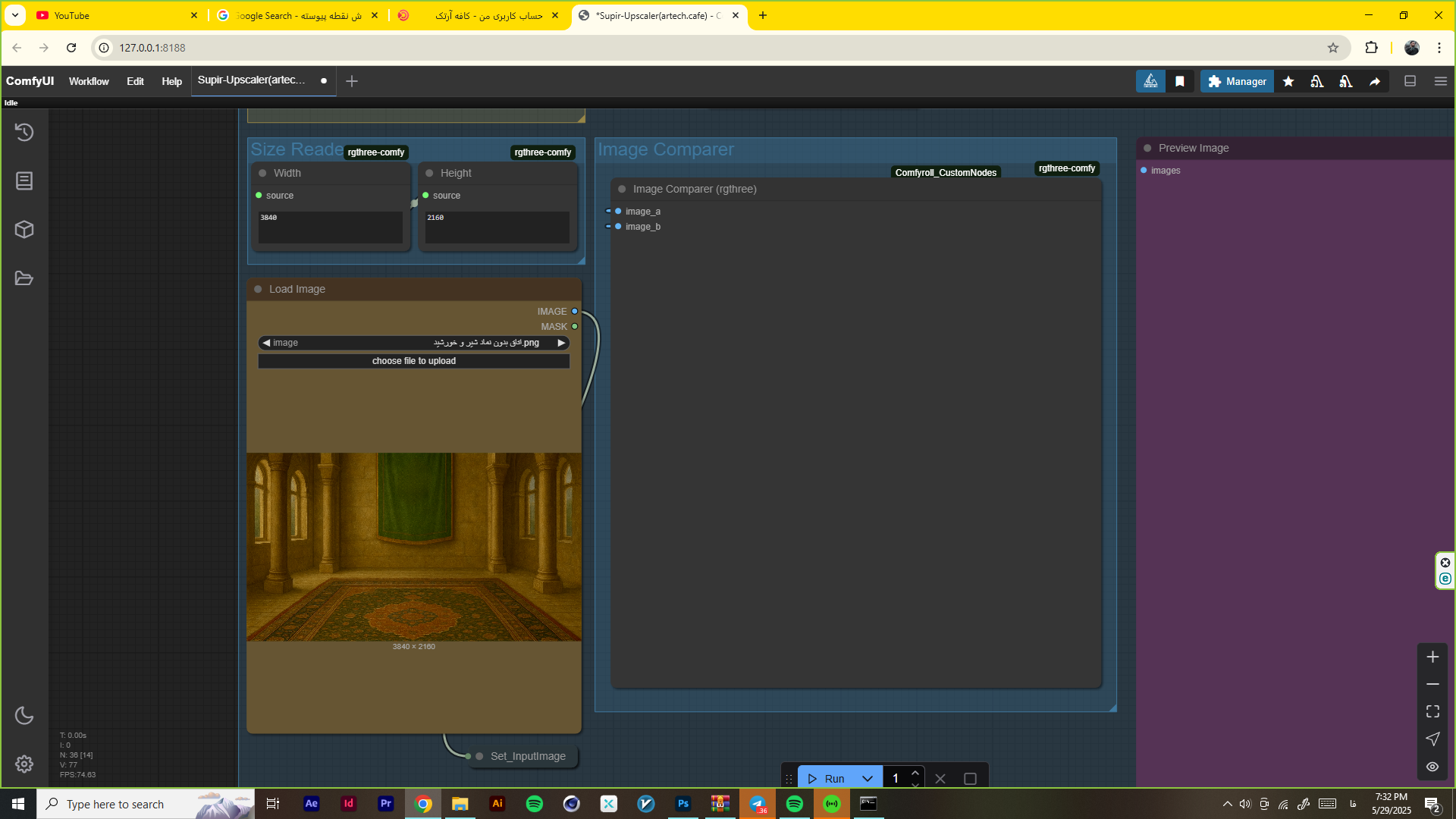Screen dimensions: 1456x819
Task: Toggle dark theme moon icon
Action: point(24,715)
